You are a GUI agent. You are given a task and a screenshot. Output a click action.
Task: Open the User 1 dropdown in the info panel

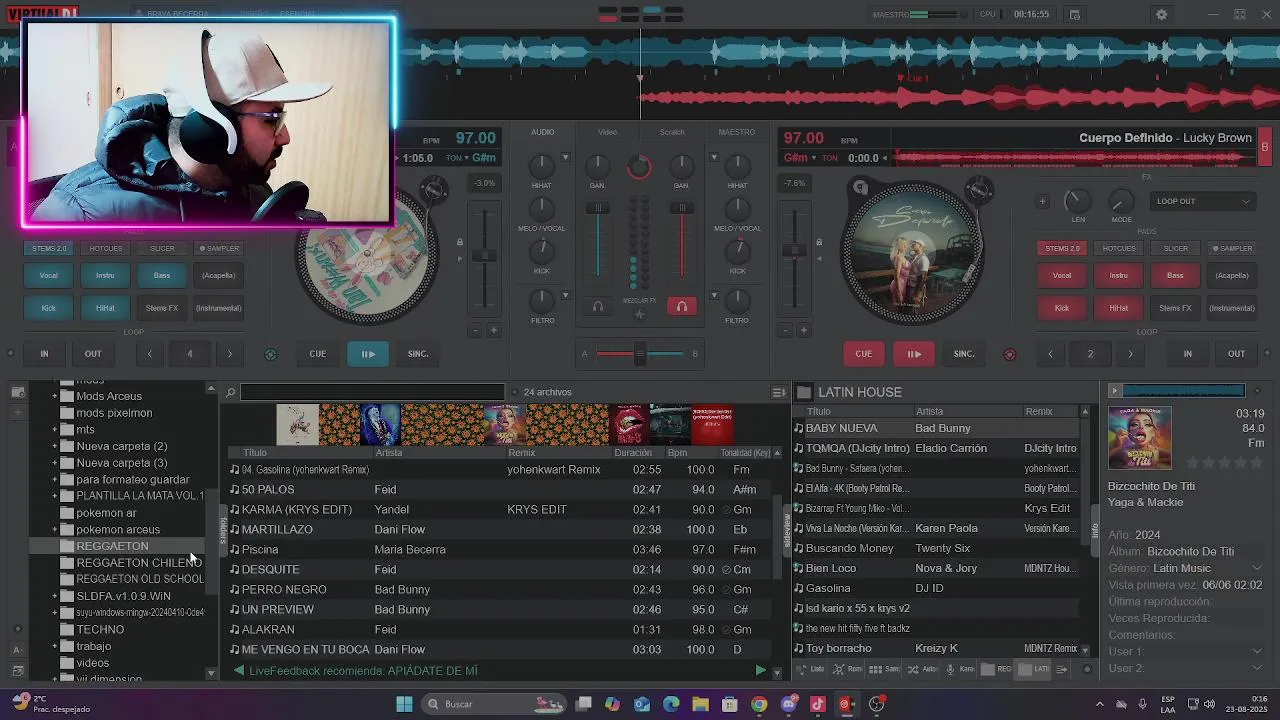[1257, 652]
